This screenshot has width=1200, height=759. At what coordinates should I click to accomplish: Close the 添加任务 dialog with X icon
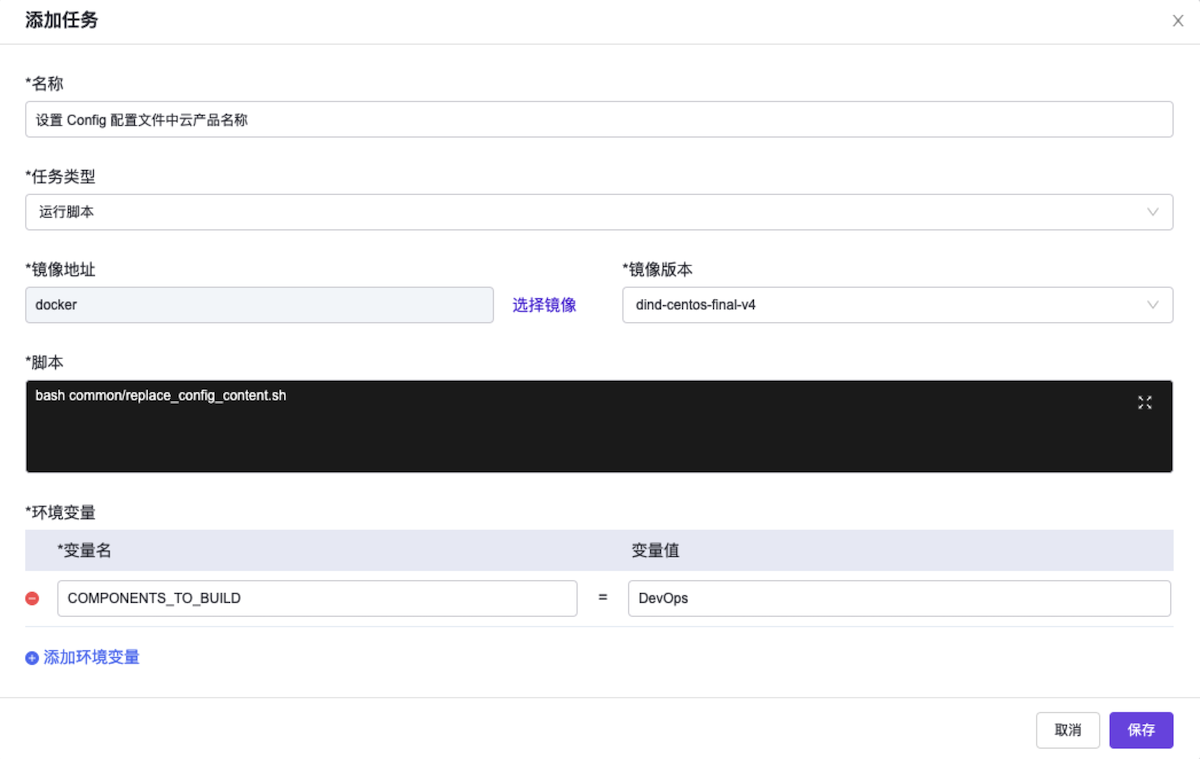[1177, 21]
